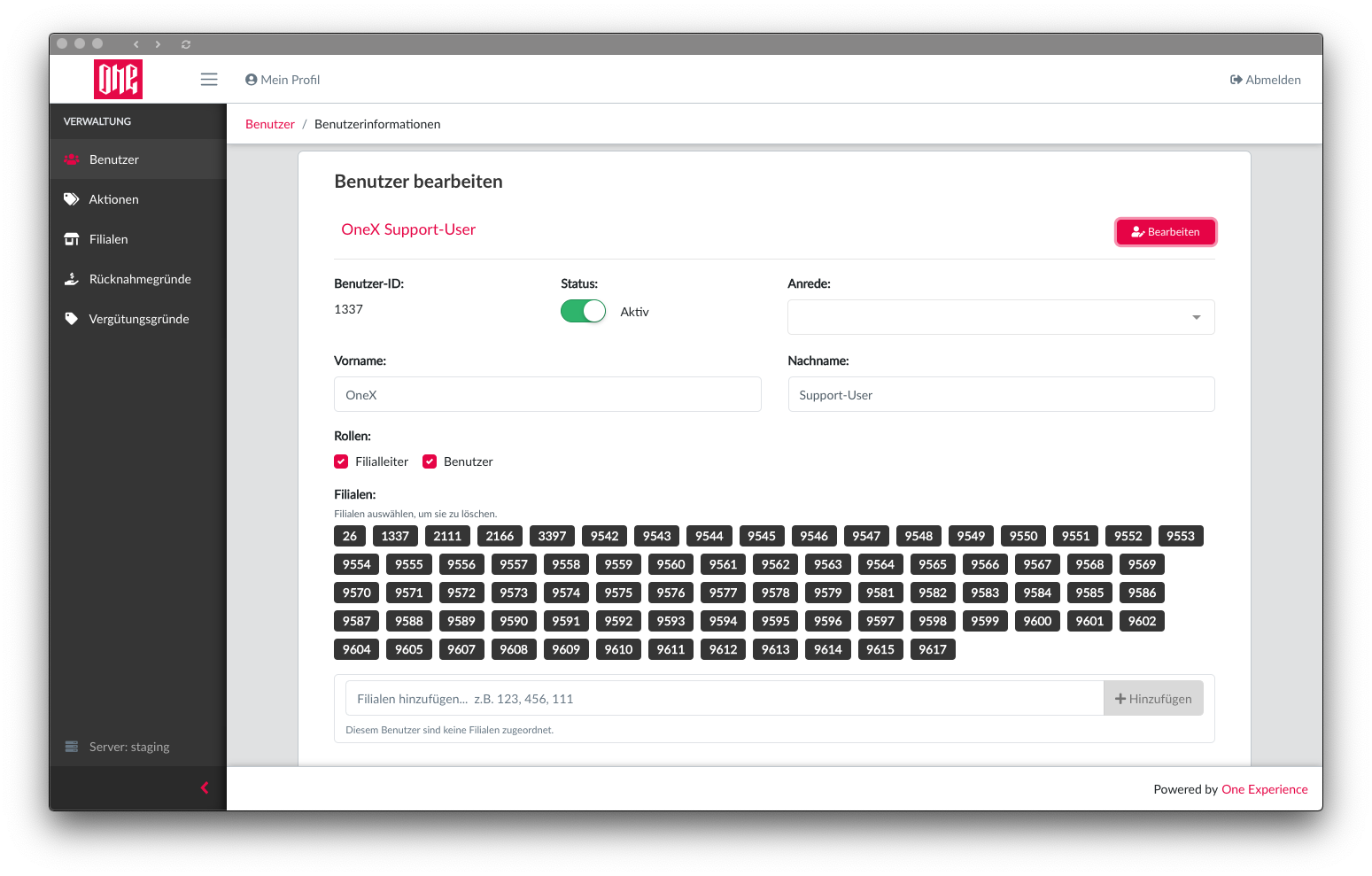Uncheck the Benutzer role checkbox
The width and height of the screenshot is (1372, 876).
tap(430, 461)
